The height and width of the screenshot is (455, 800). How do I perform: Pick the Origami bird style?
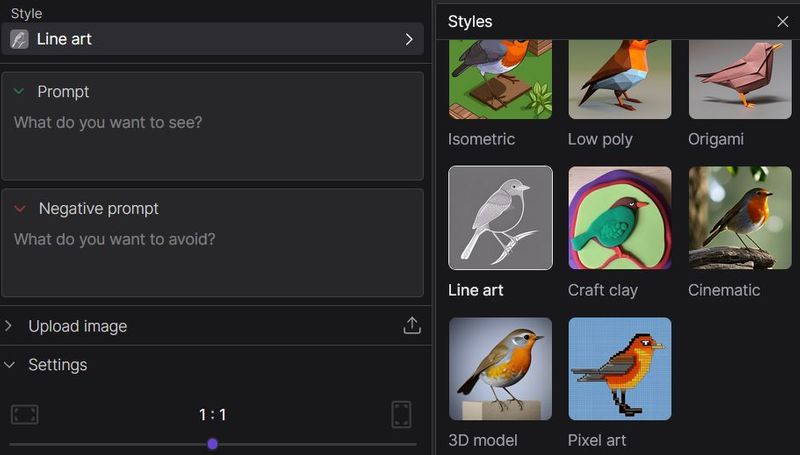tap(740, 80)
